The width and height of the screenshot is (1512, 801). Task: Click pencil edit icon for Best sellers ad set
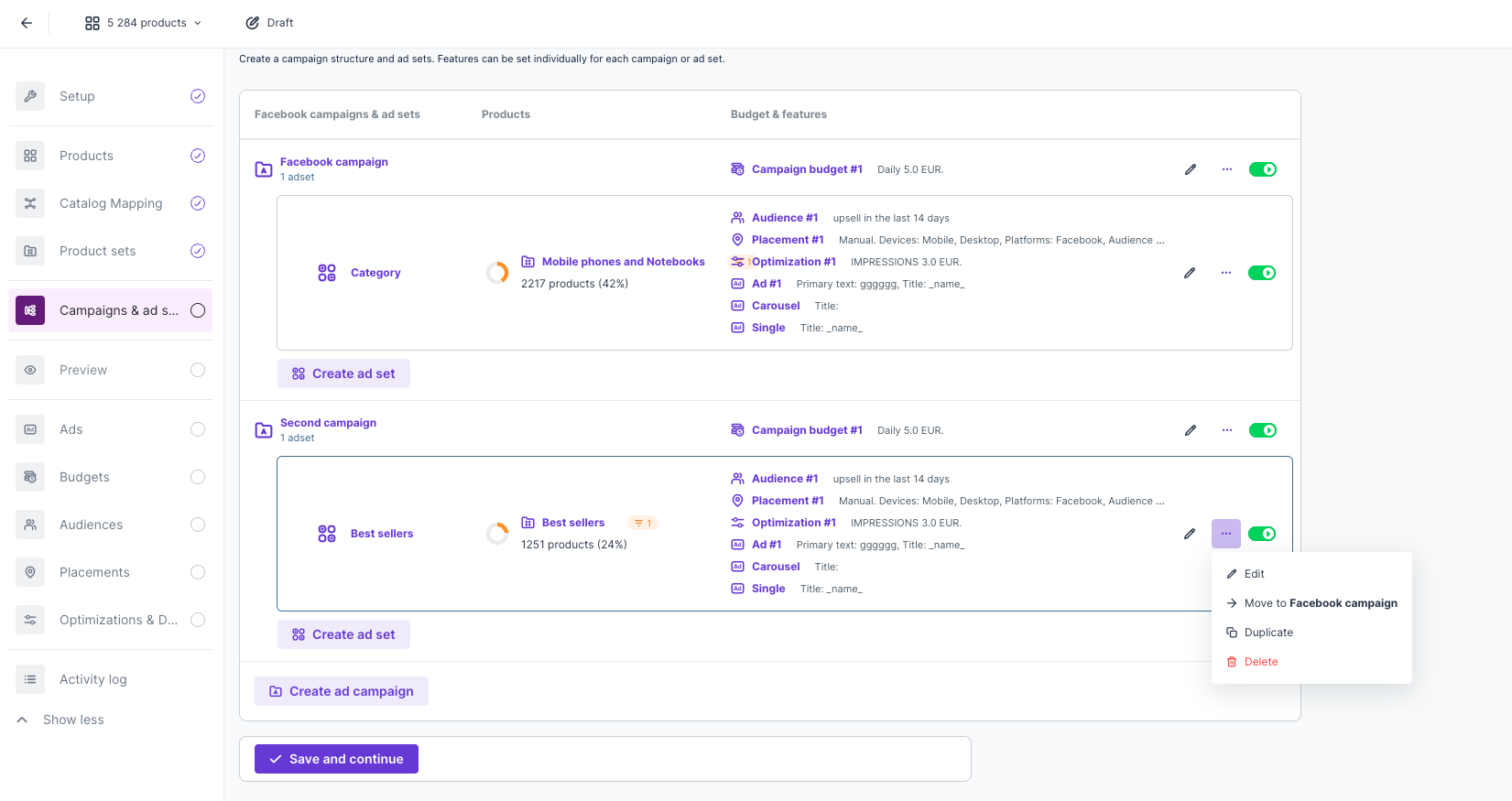[1189, 534]
